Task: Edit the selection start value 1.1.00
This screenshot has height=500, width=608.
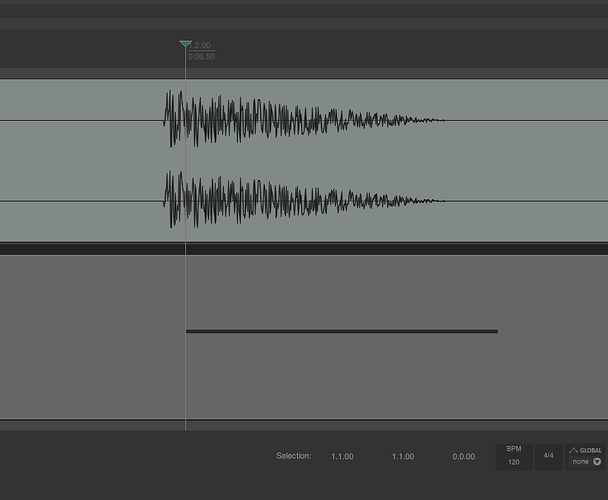Action: 342,457
